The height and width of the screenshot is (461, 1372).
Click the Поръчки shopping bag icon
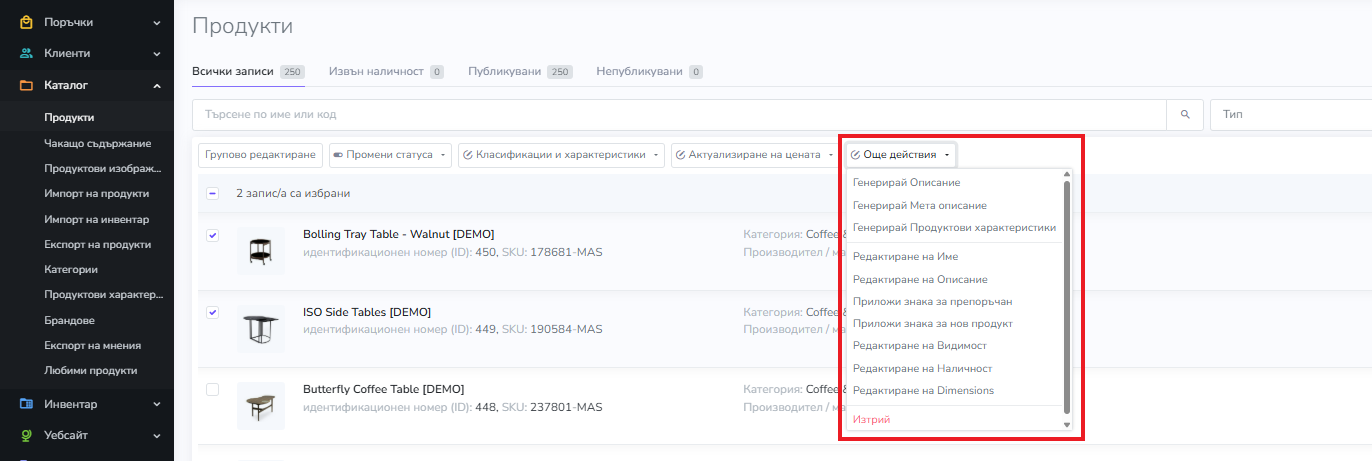click(x=26, y=22)
